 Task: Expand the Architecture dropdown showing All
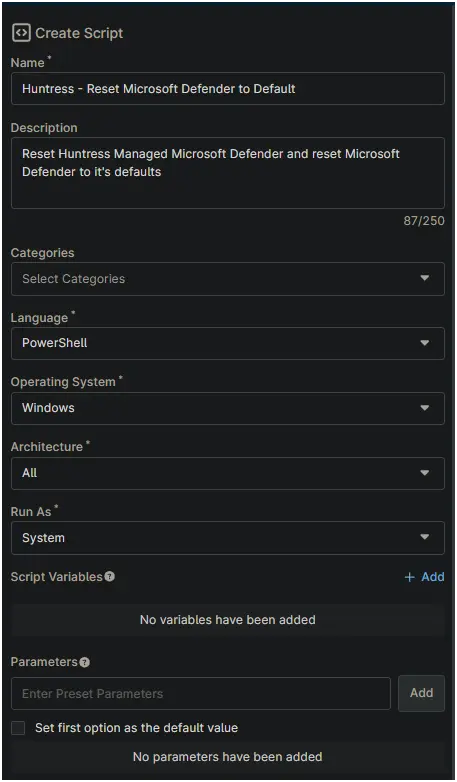pyautogui.click(x=228, y=473)
